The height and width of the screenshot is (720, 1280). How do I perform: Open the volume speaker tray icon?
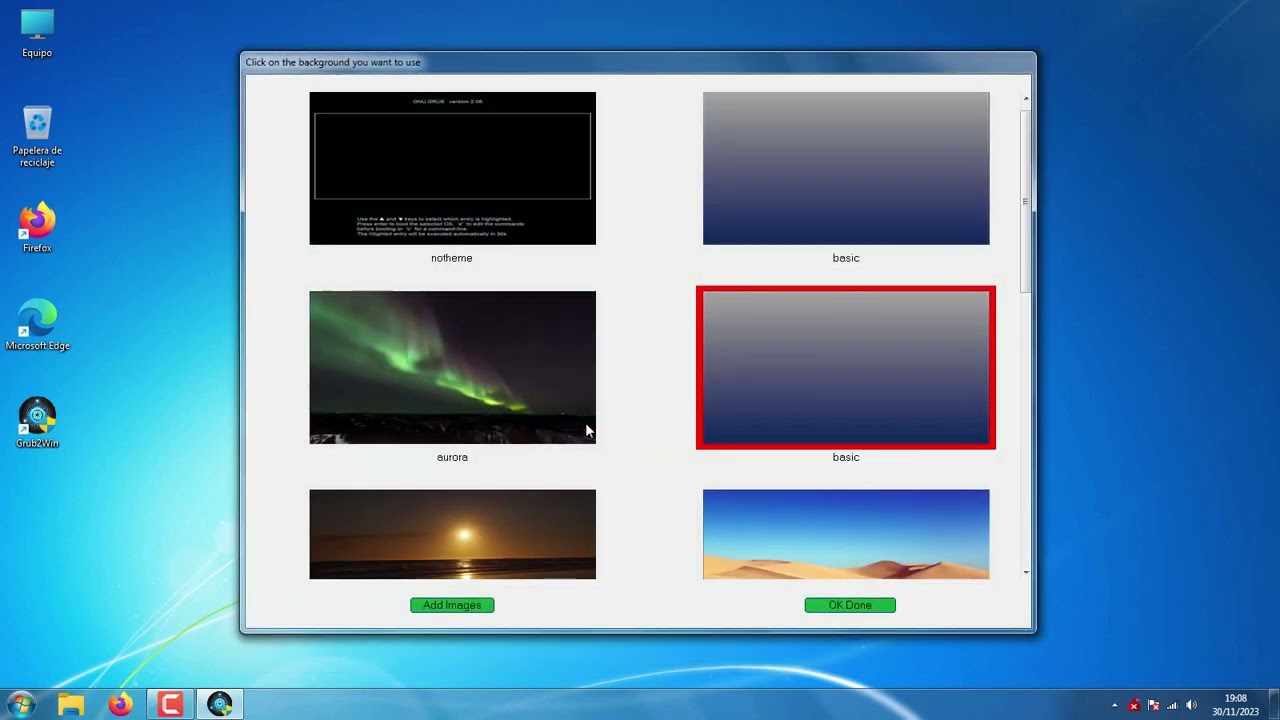point(1191,705)
